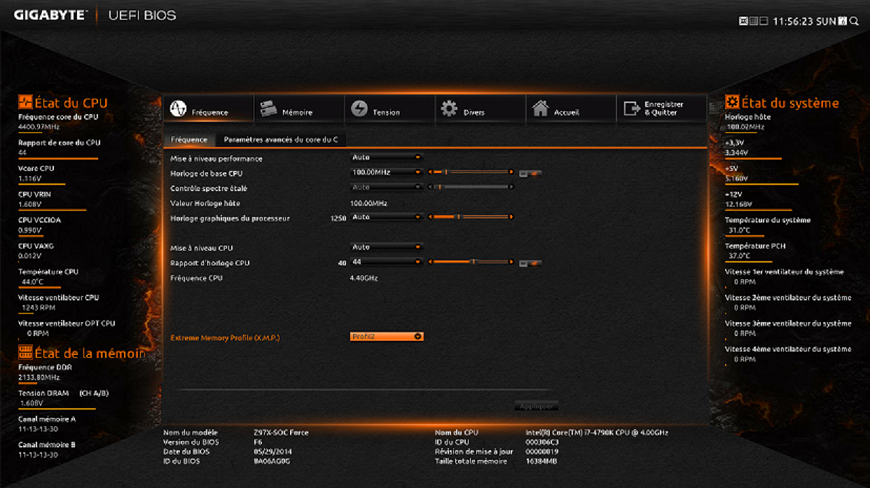This screenshot has height=488, width=870.
Task: Decrease Horloge de base CPU with left arrow
Action: pyautogui.click(x=430, y=172)
